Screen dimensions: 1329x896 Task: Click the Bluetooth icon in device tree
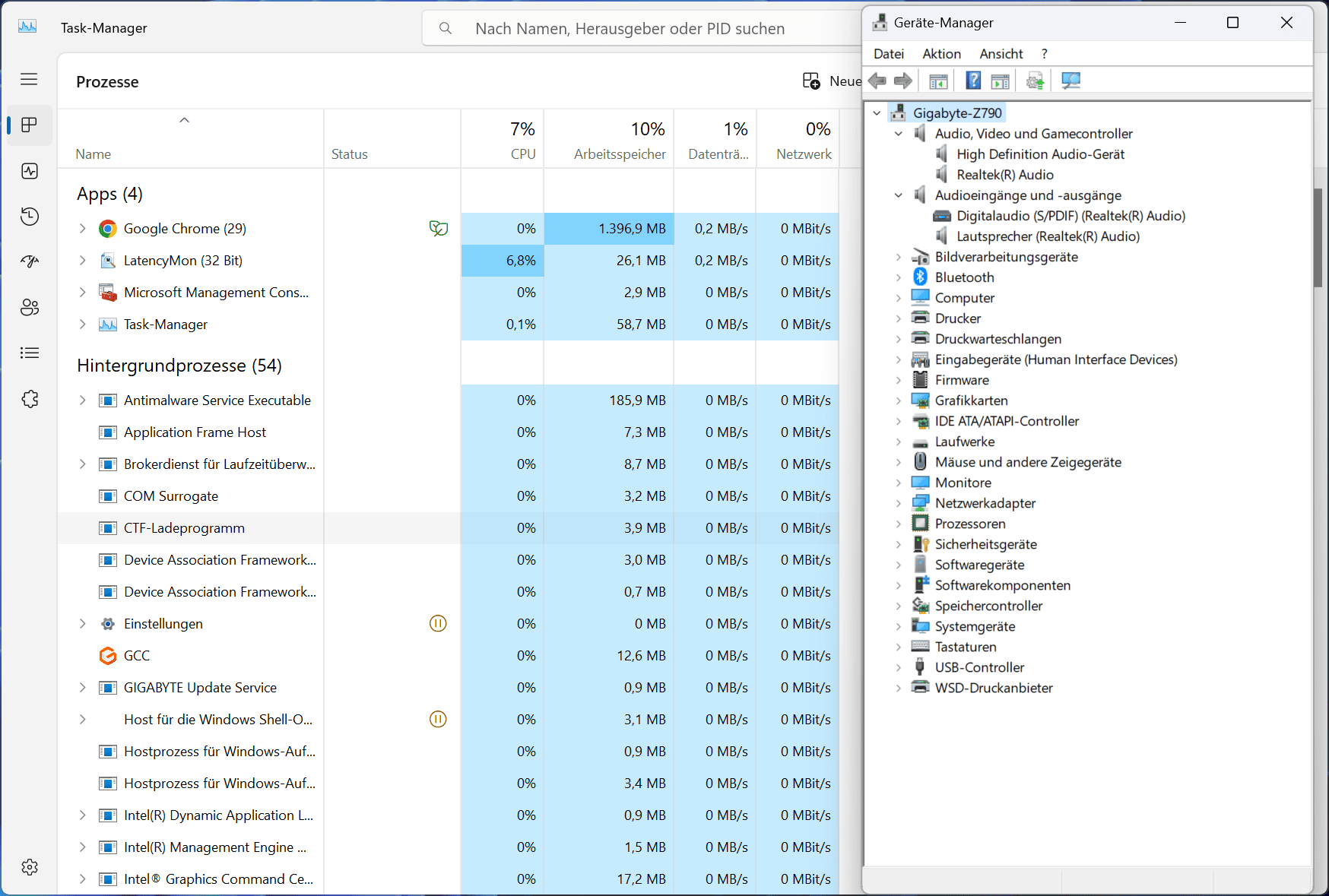click(921, 277)
